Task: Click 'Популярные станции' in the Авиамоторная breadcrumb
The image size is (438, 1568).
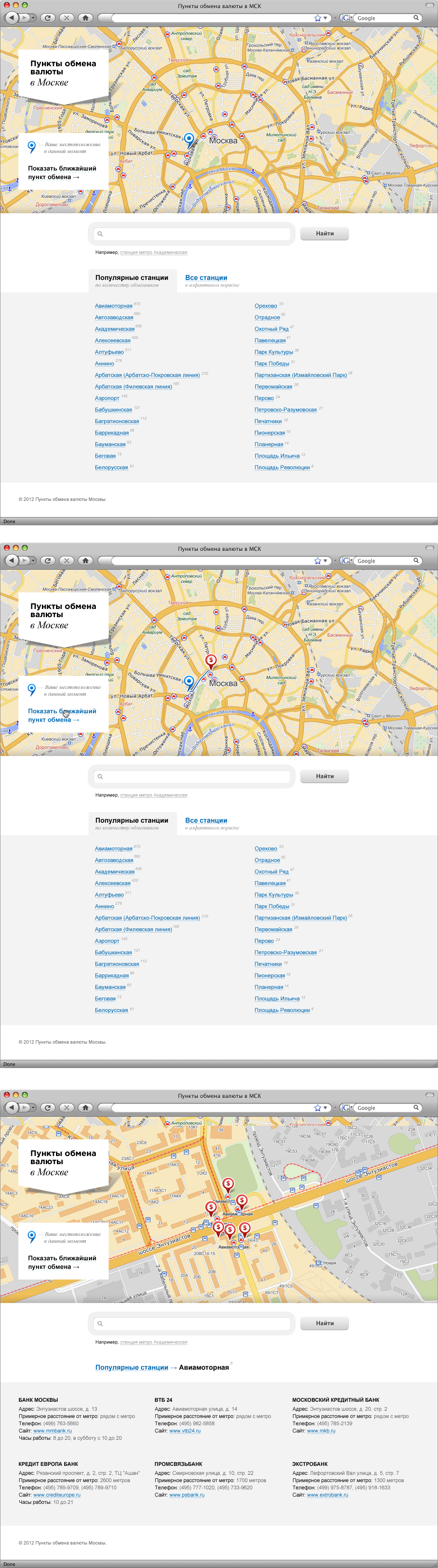Action: [x=132, y=1367]
